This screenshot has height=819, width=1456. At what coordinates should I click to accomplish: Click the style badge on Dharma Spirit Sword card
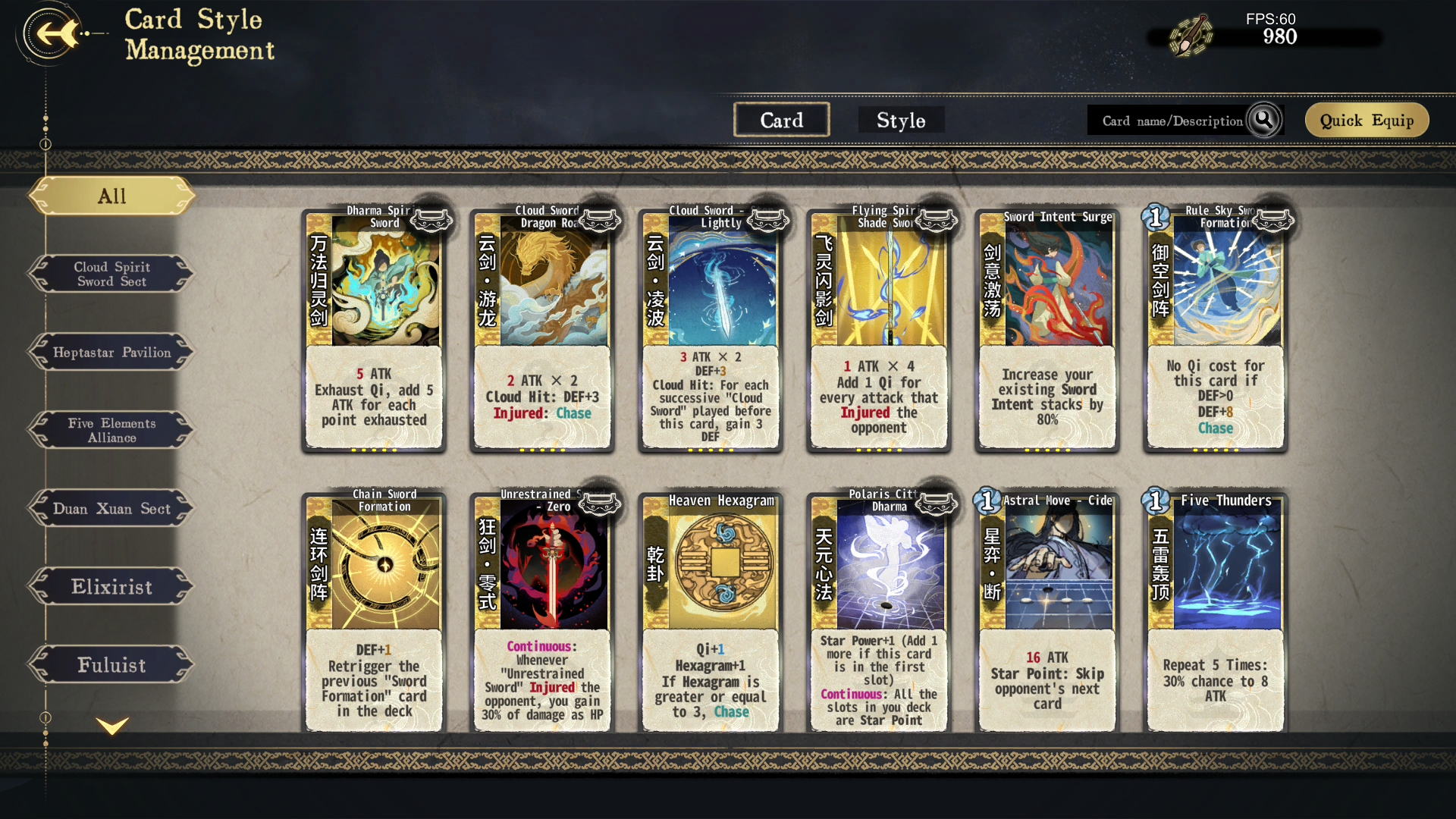(x=431, y=220)
